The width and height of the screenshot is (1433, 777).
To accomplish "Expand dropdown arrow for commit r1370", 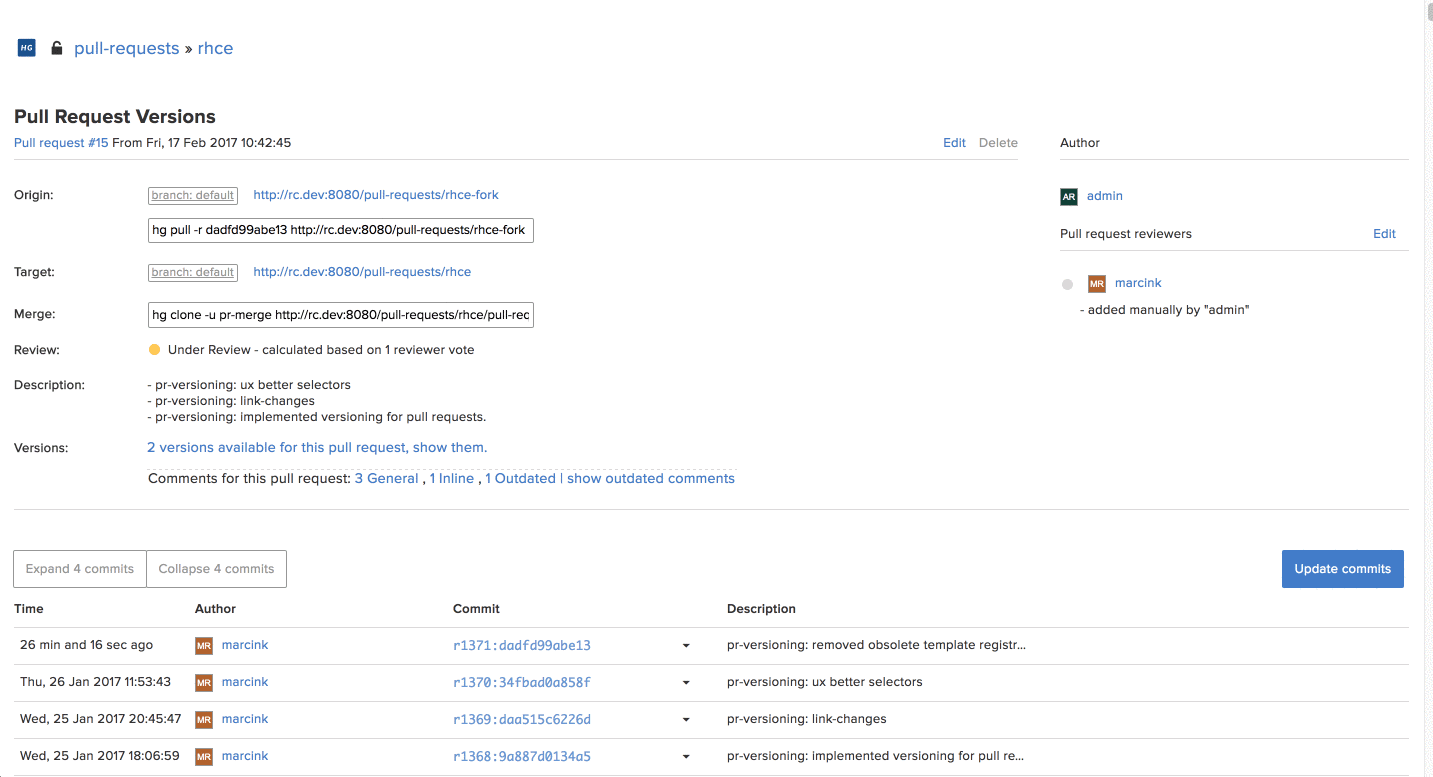I will pyautogui.click(x=686, y=683).
